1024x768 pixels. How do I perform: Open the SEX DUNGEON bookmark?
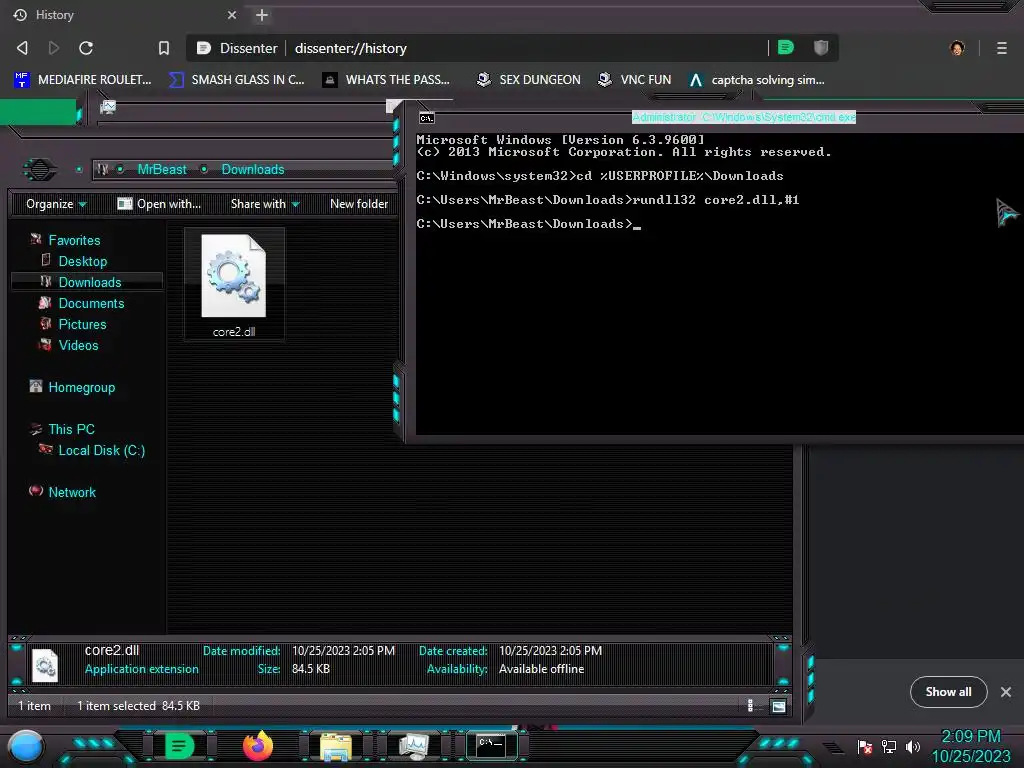528,80
